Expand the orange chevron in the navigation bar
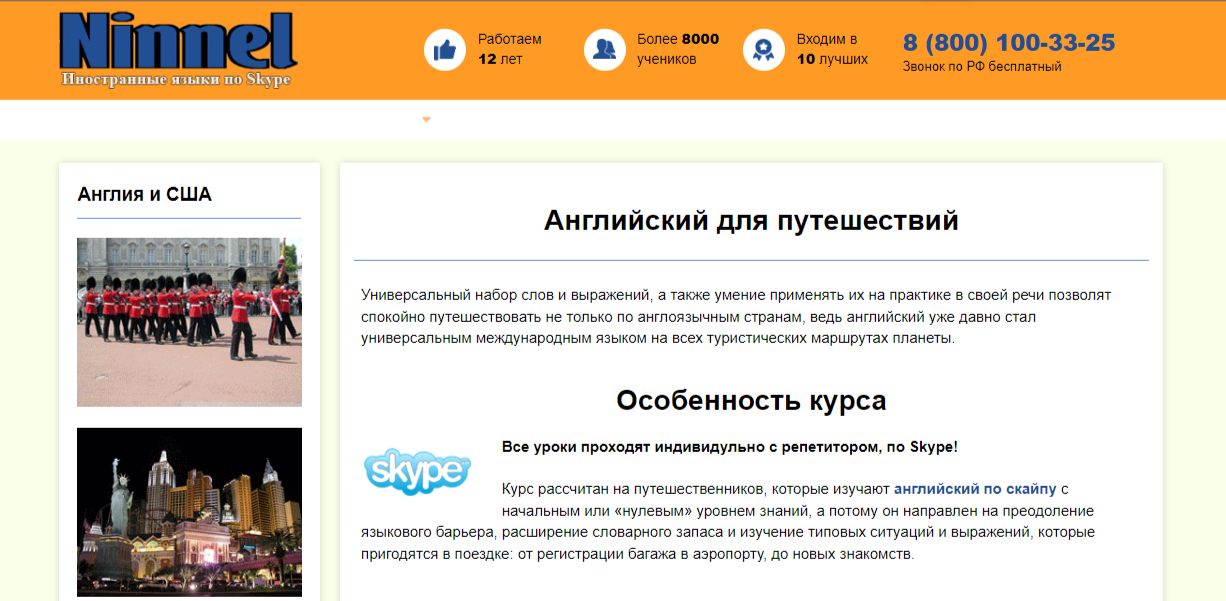 tap(426, 119)
